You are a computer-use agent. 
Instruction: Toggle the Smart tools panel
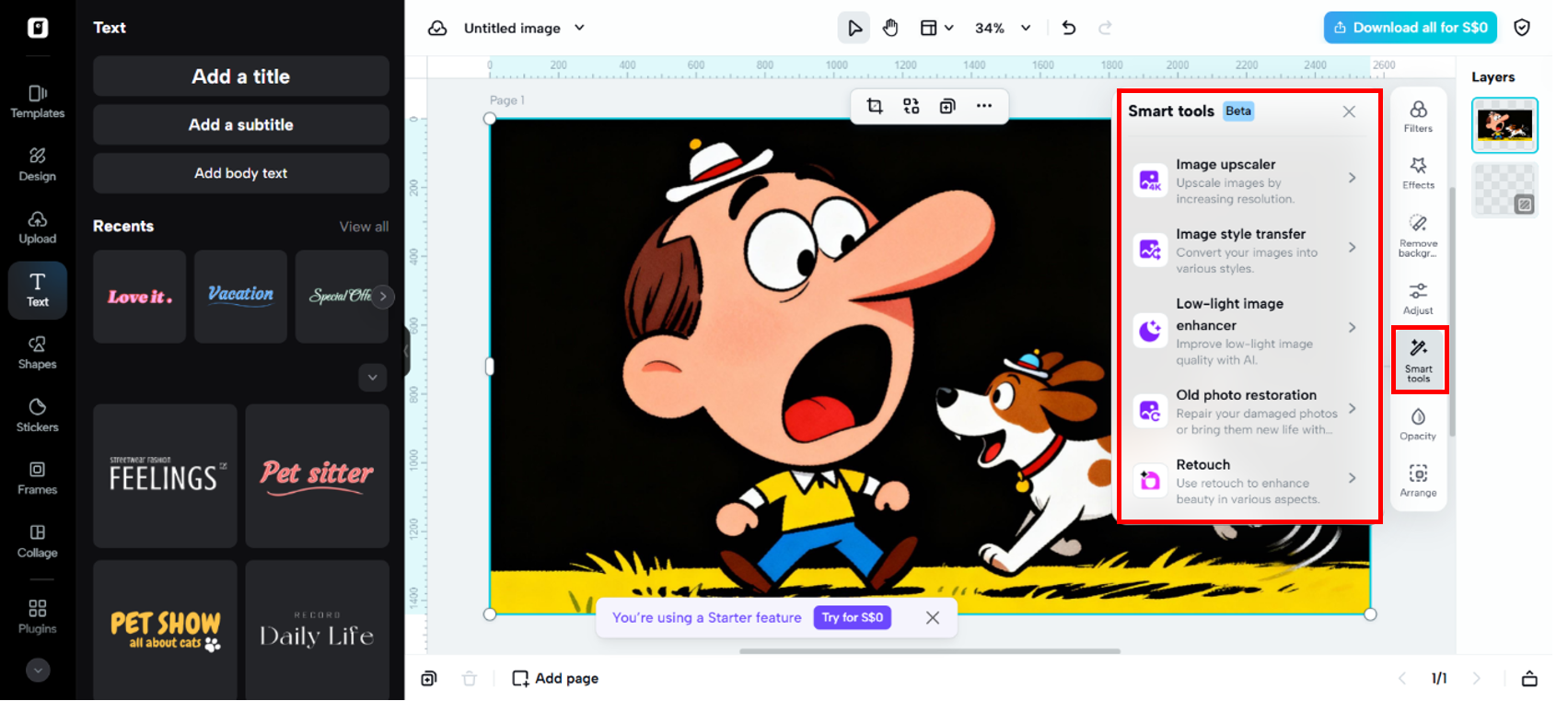click(x=1419, y=360)
